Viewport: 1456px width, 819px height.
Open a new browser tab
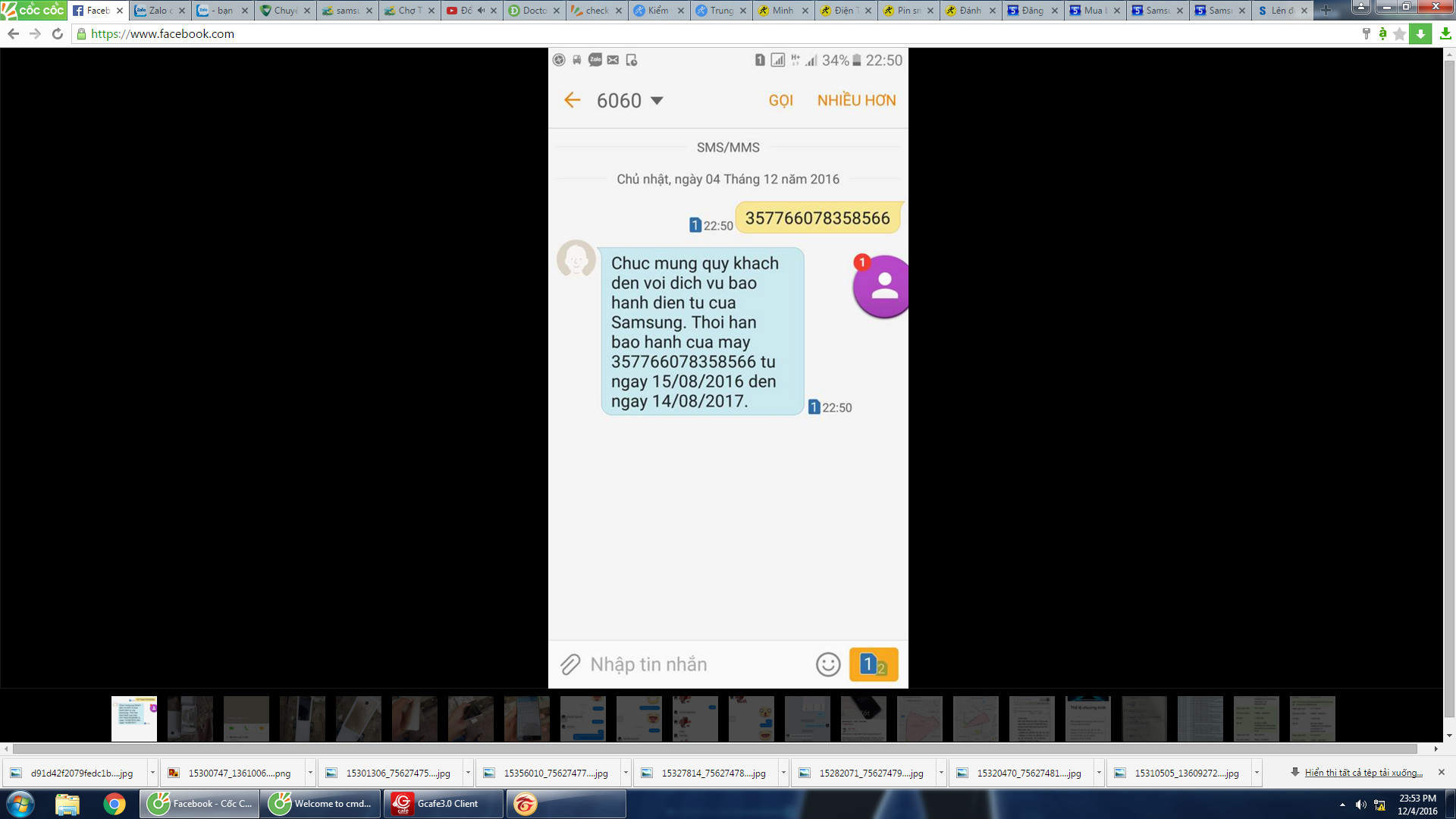(1325, 11)
